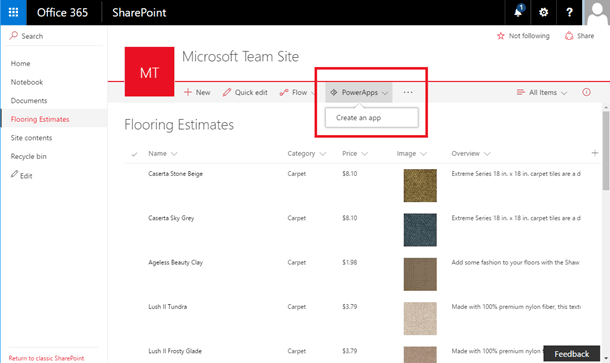Click the Not following star icon
610x363 pixels.
coord(501,36)
